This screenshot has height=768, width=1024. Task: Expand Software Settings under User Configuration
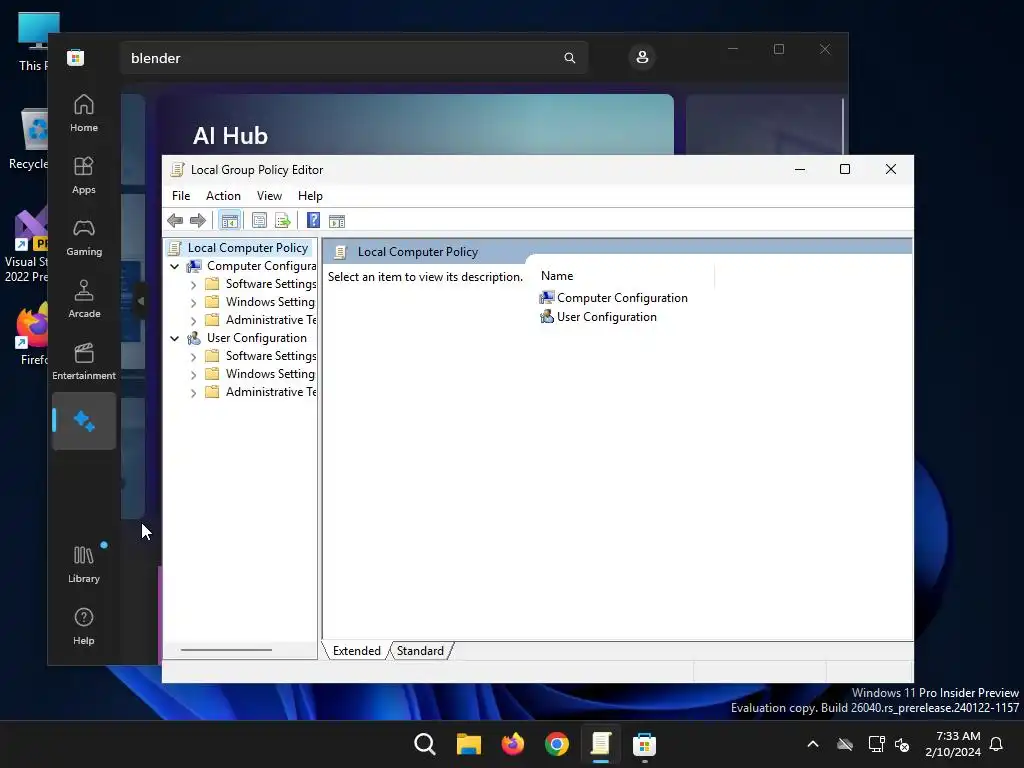(193, 357)
